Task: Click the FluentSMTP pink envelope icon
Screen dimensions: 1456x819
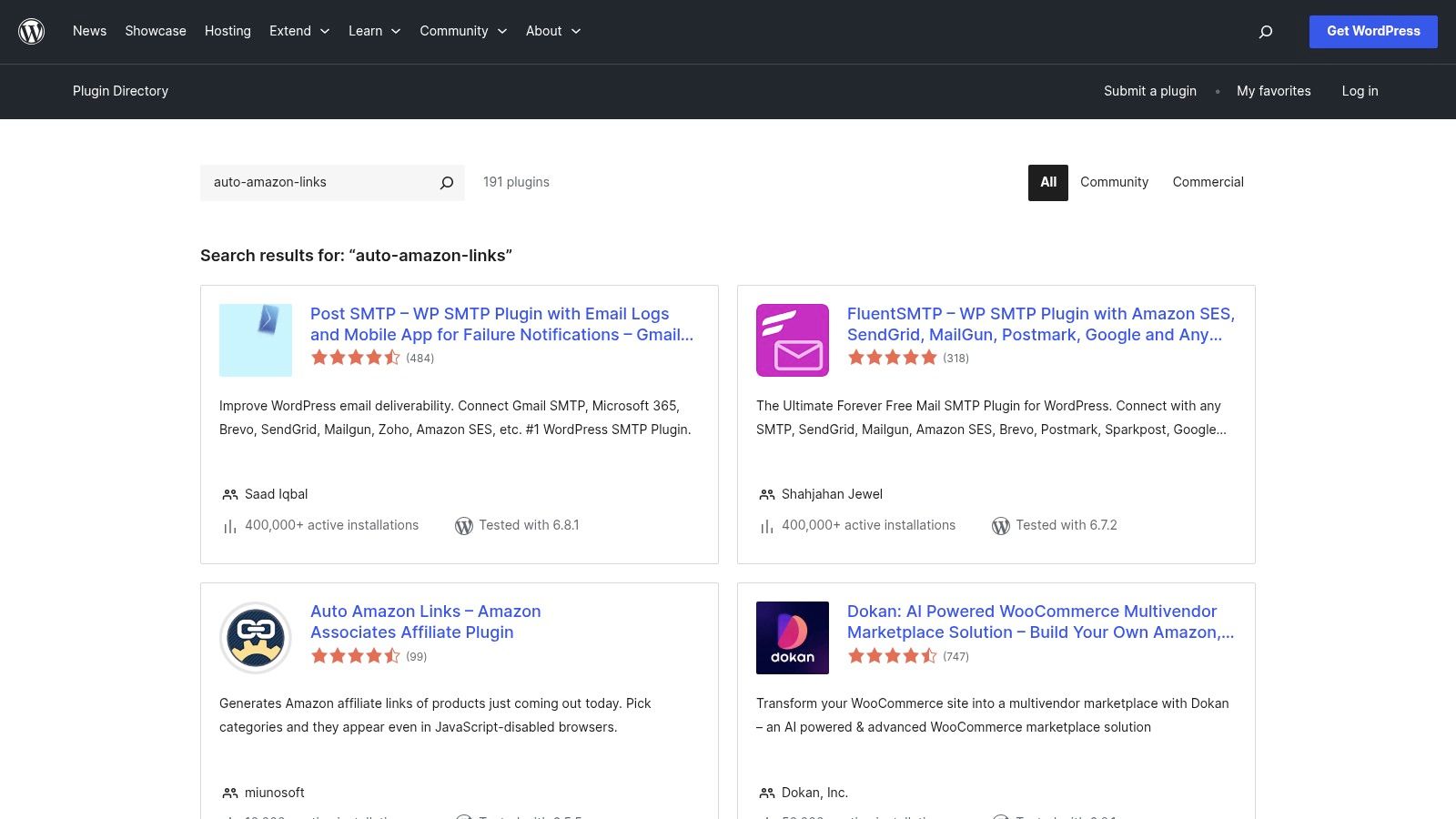Action: 793,340
